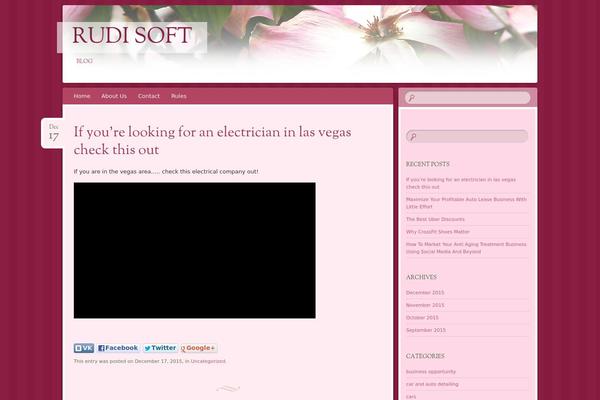Viewport: 600px width, 400px height.
Task: View October 2015 archive
Action: [422, 318]
